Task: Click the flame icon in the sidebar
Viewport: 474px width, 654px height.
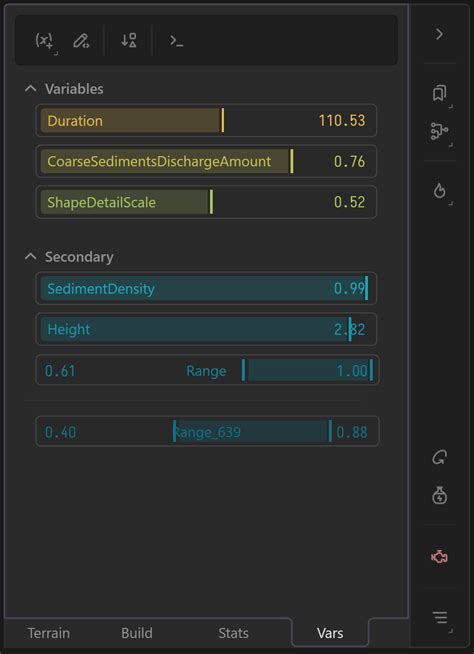Action: click(439, 191)
